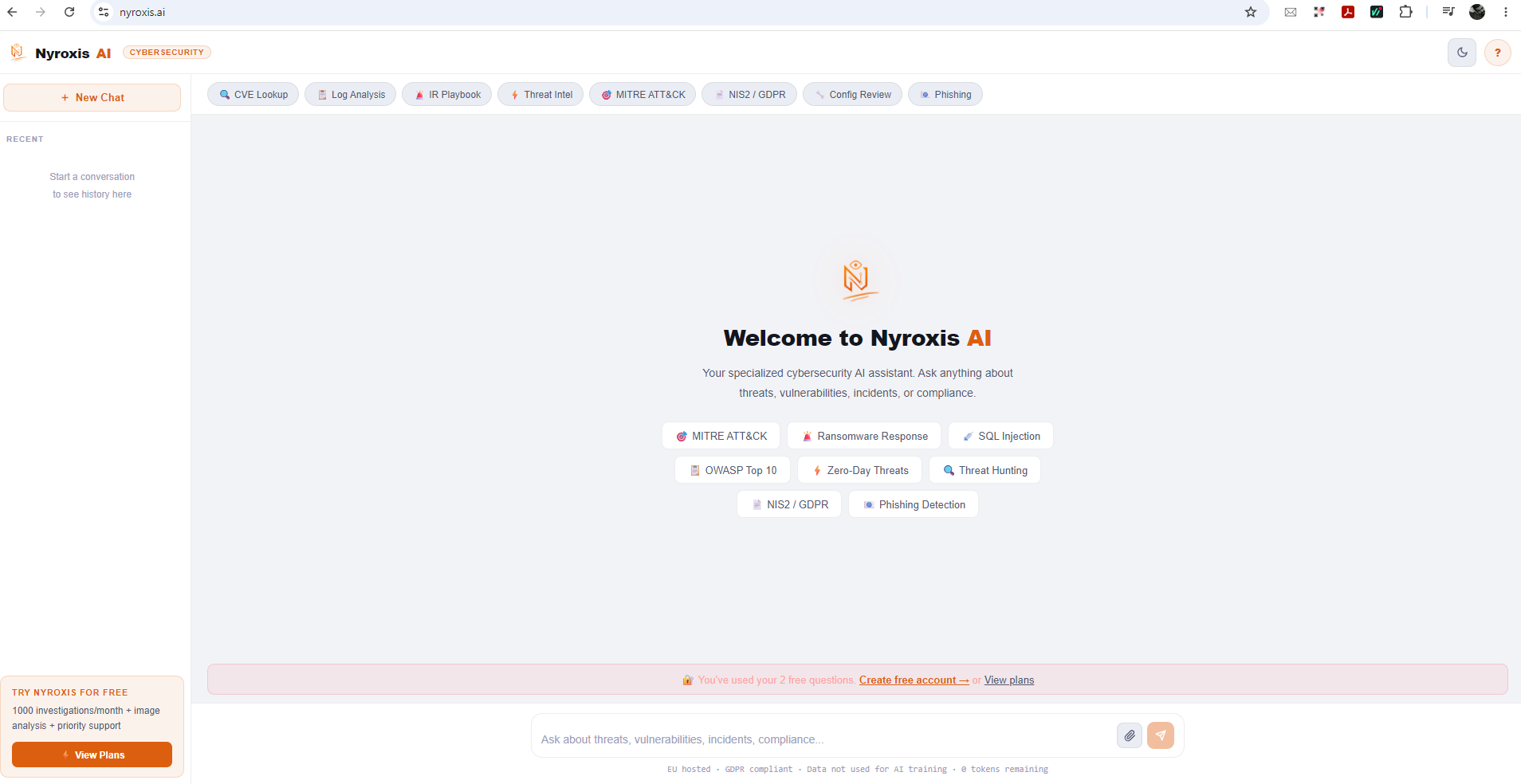Reload the page with refresh icon
The image size is (1521, 784).
click(69, 12)
